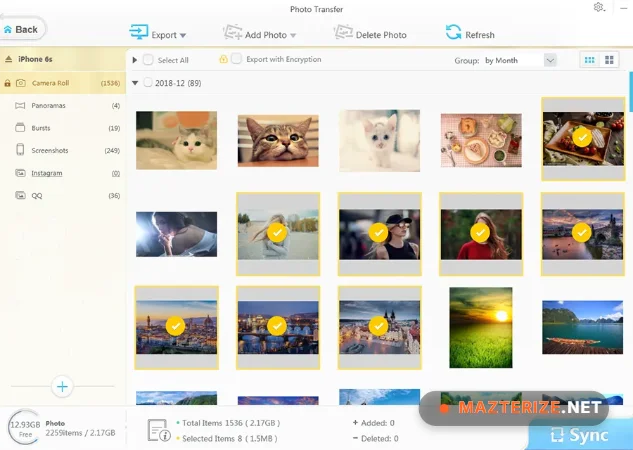Click the Export button label

tap(164, 35)
